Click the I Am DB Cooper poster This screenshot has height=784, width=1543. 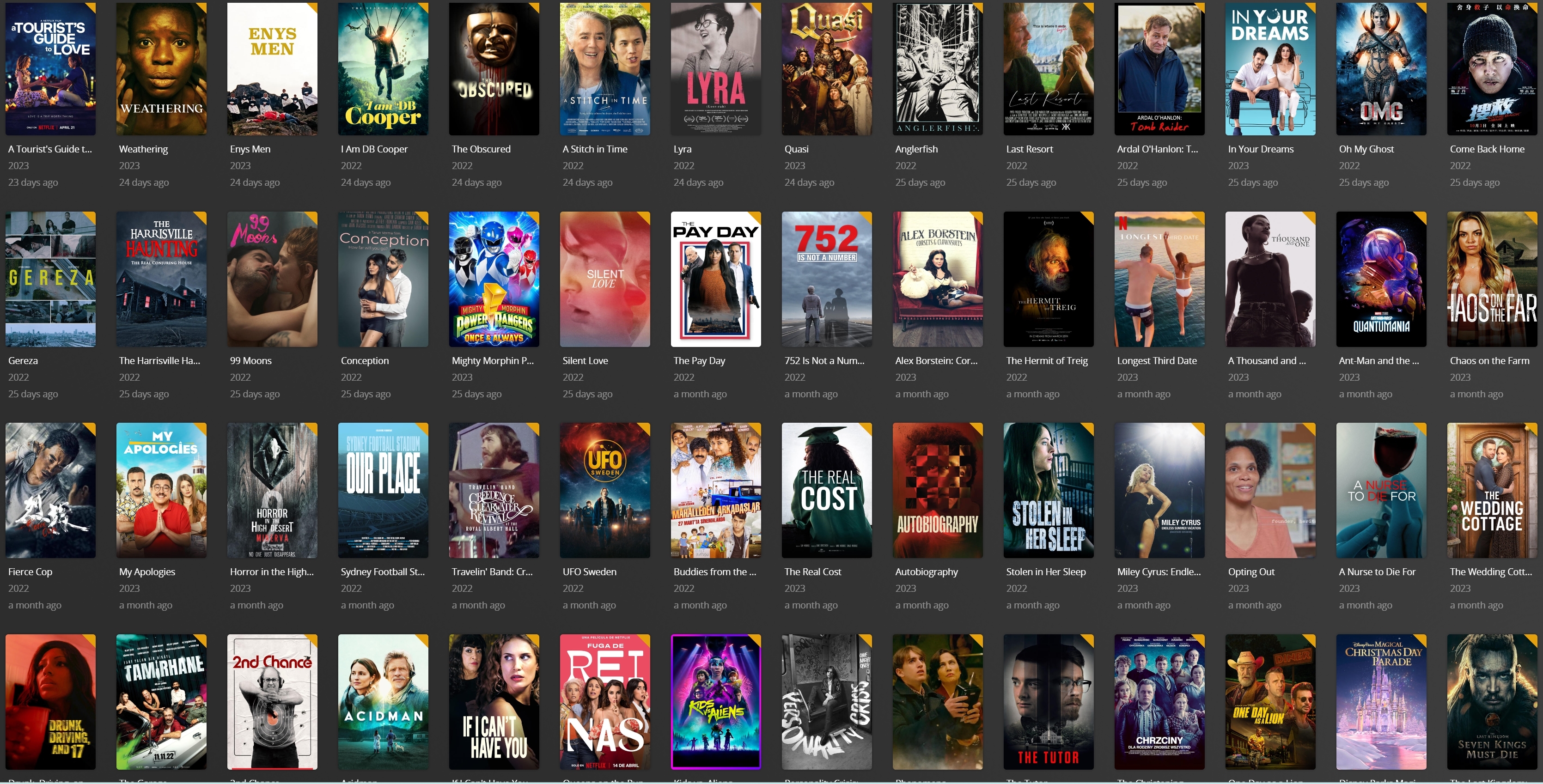(x=384, y=68)
